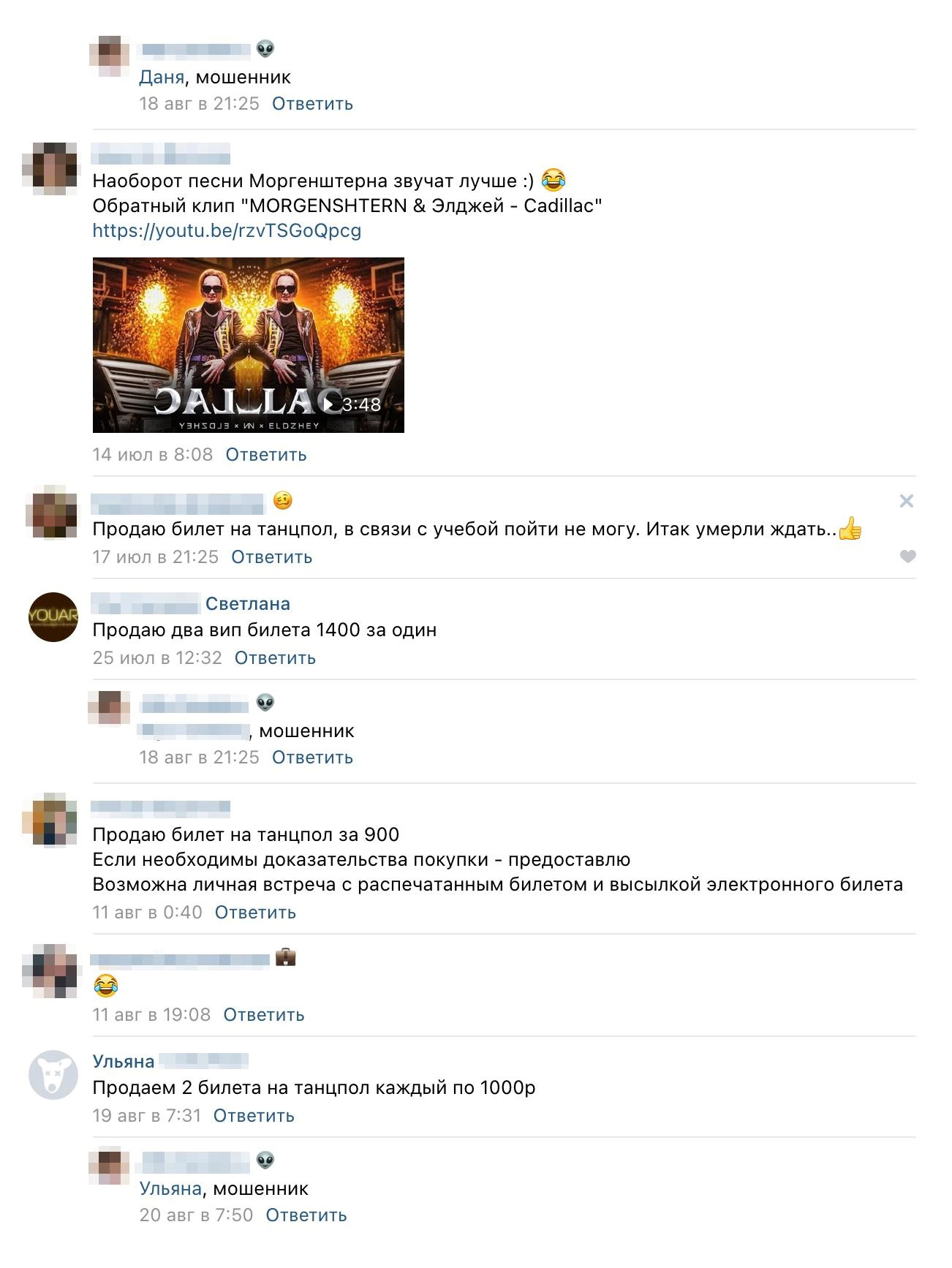Image resolution: width=952 pixels, height=1268 pixels.
Task: Open Ульяна's profile name link
Action: click(x=124, y=1061)
